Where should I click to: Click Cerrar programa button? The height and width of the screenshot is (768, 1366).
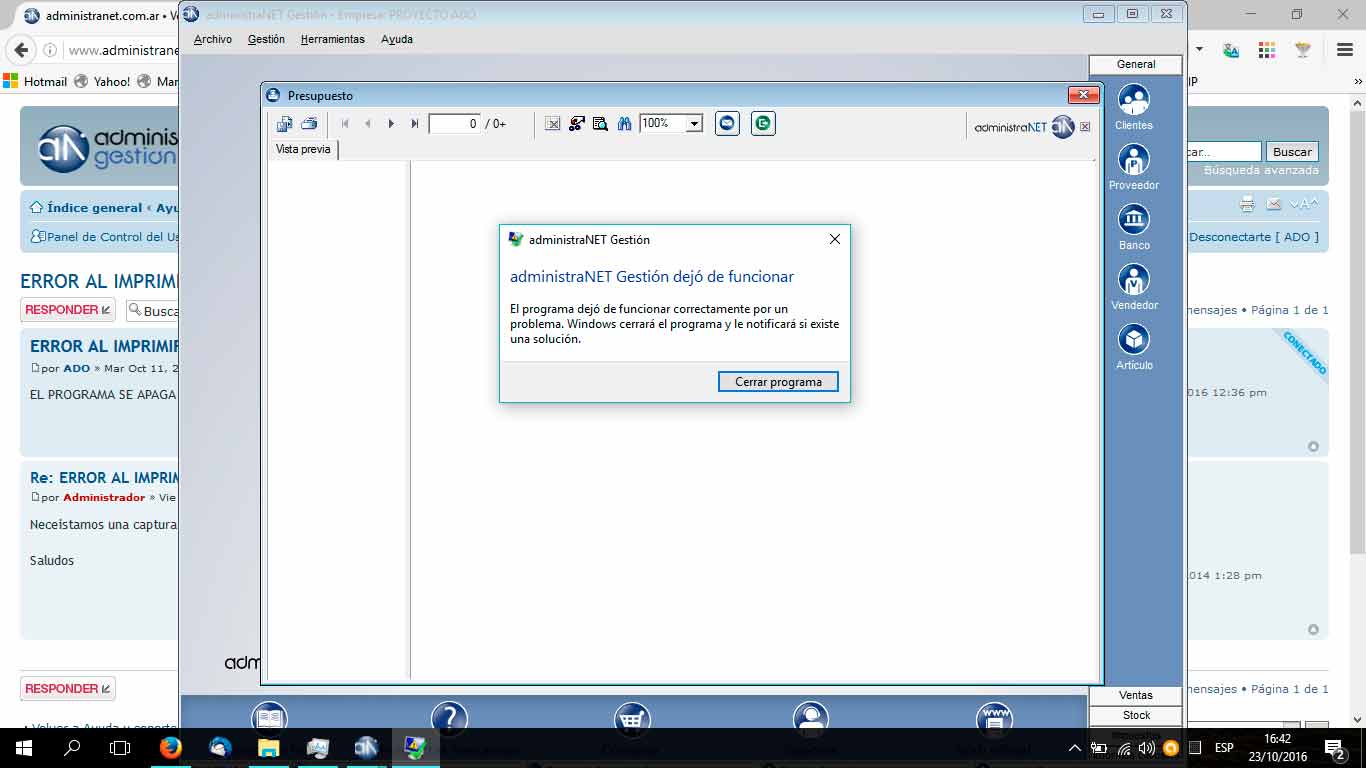point(778,382)
